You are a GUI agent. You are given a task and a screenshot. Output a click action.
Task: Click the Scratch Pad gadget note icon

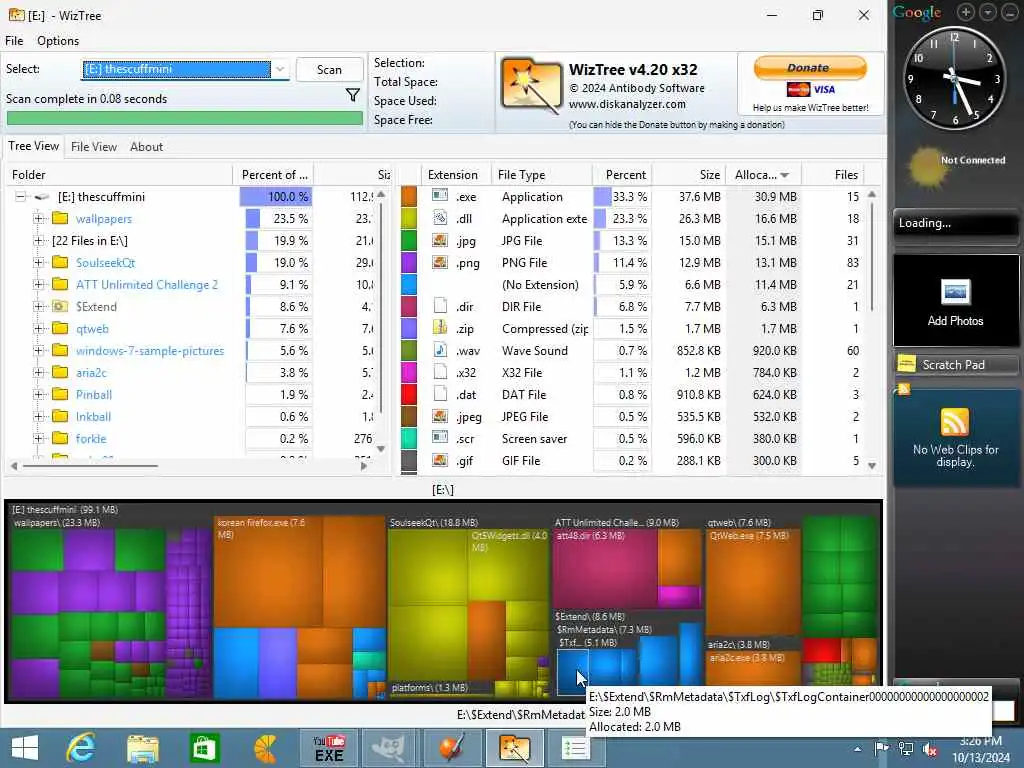click(x=906, y=364)
